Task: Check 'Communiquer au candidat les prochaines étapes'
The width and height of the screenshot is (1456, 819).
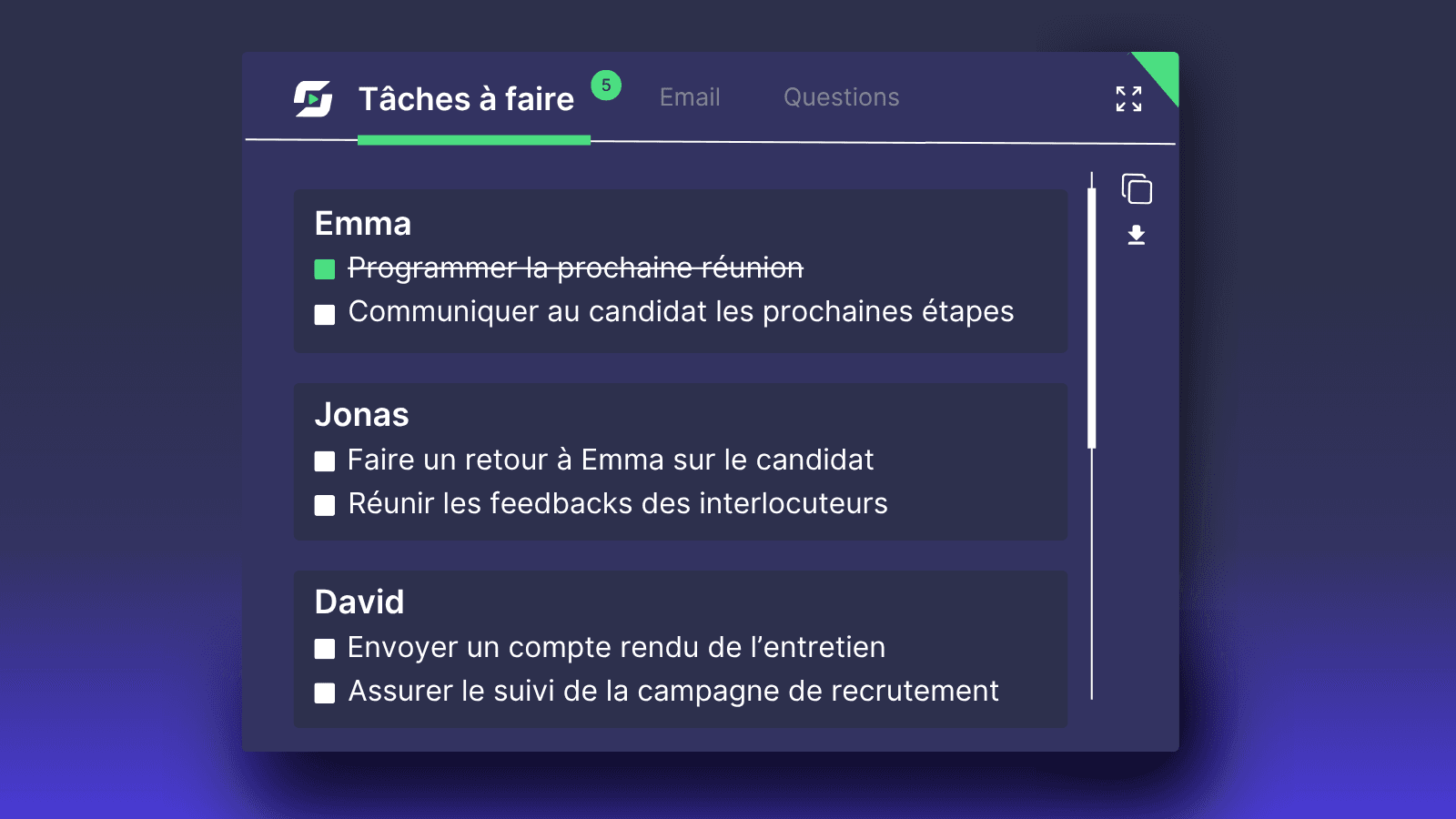Action: pyautogui.click(x=325, y=315)
